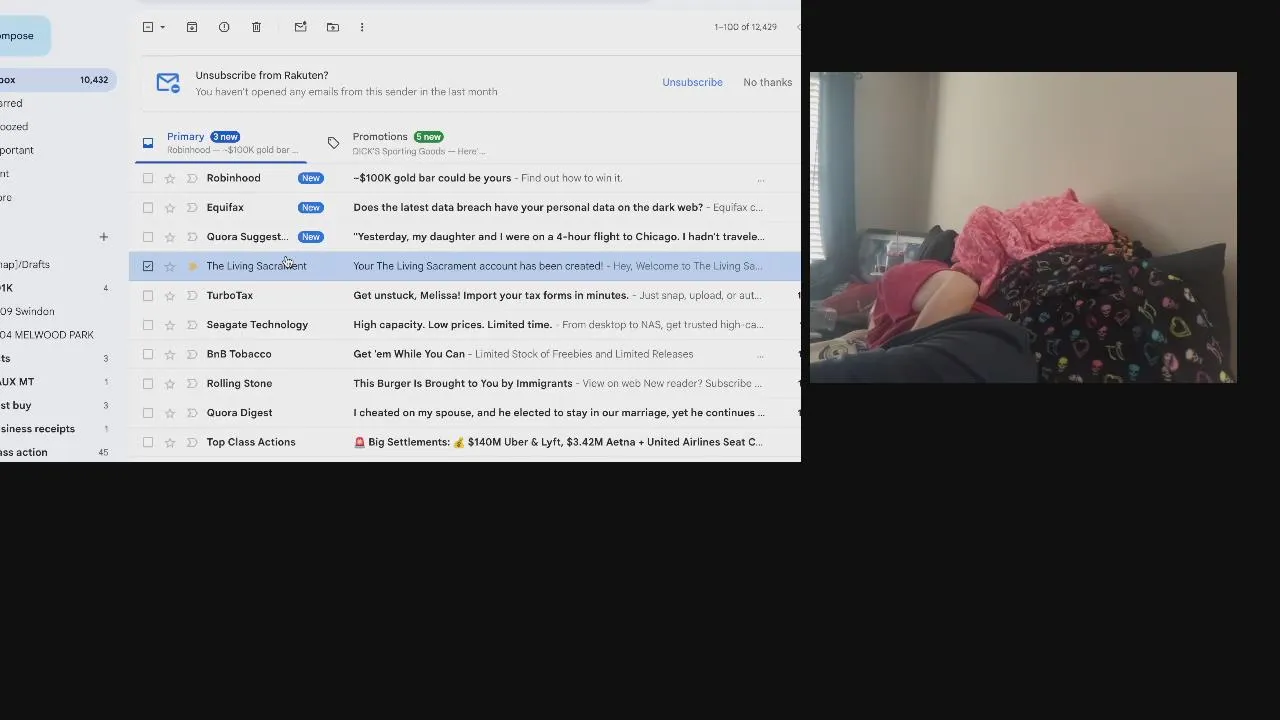Click the Archive icon in toolbar
The width and height of the screenshot is (1280, 720).
pos(192,27)
